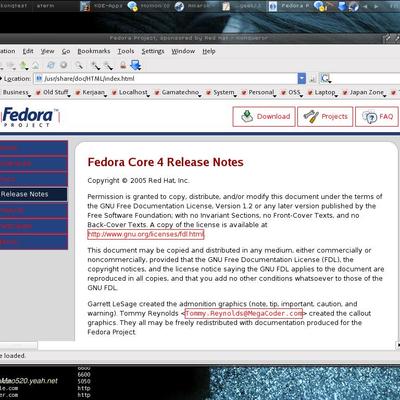Image resolution: width=400 pixels, height=400 pixels.
Task: Open the View menu
Action: [x=47, y=51]
